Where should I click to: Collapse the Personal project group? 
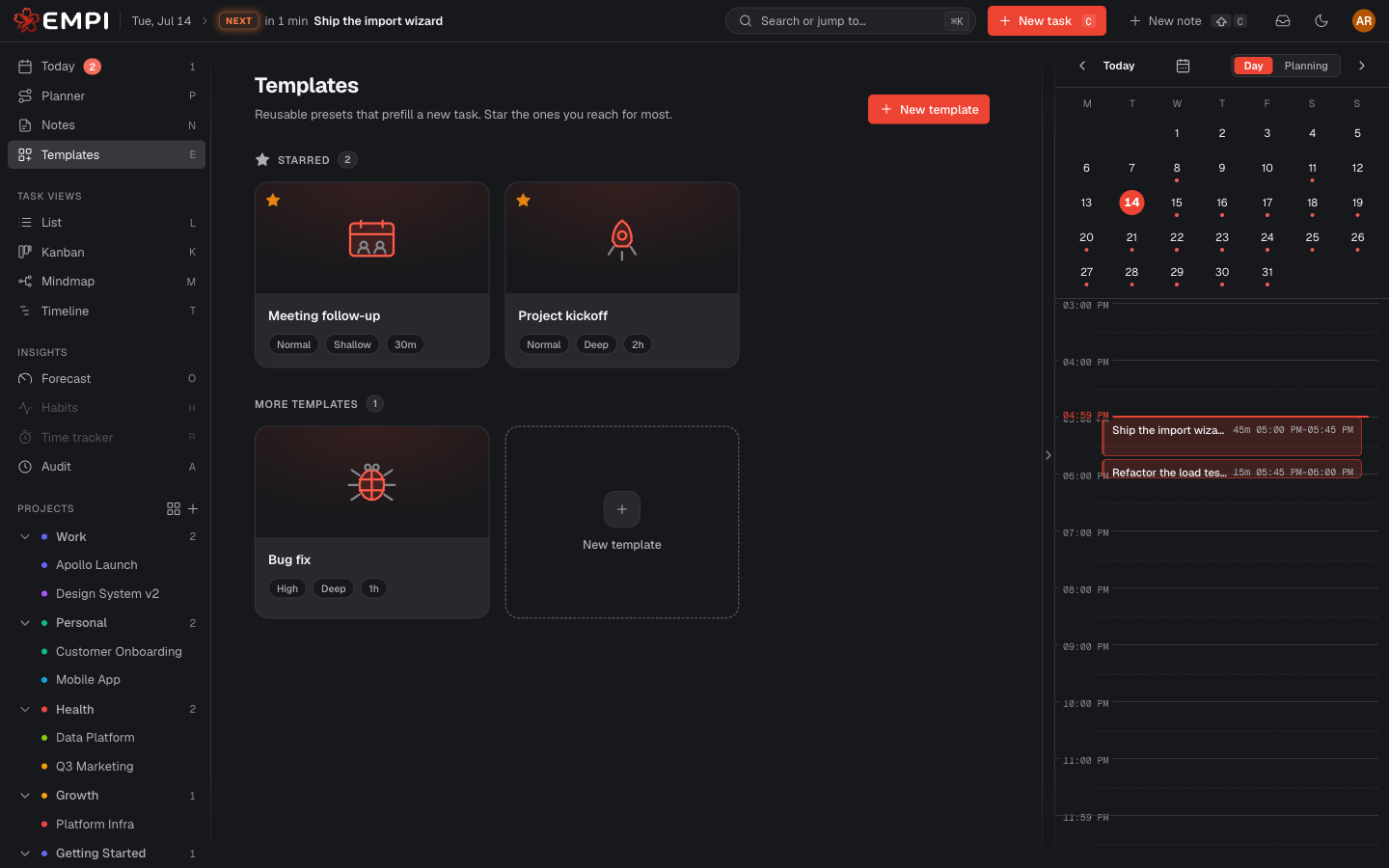[x=25, y=623]
